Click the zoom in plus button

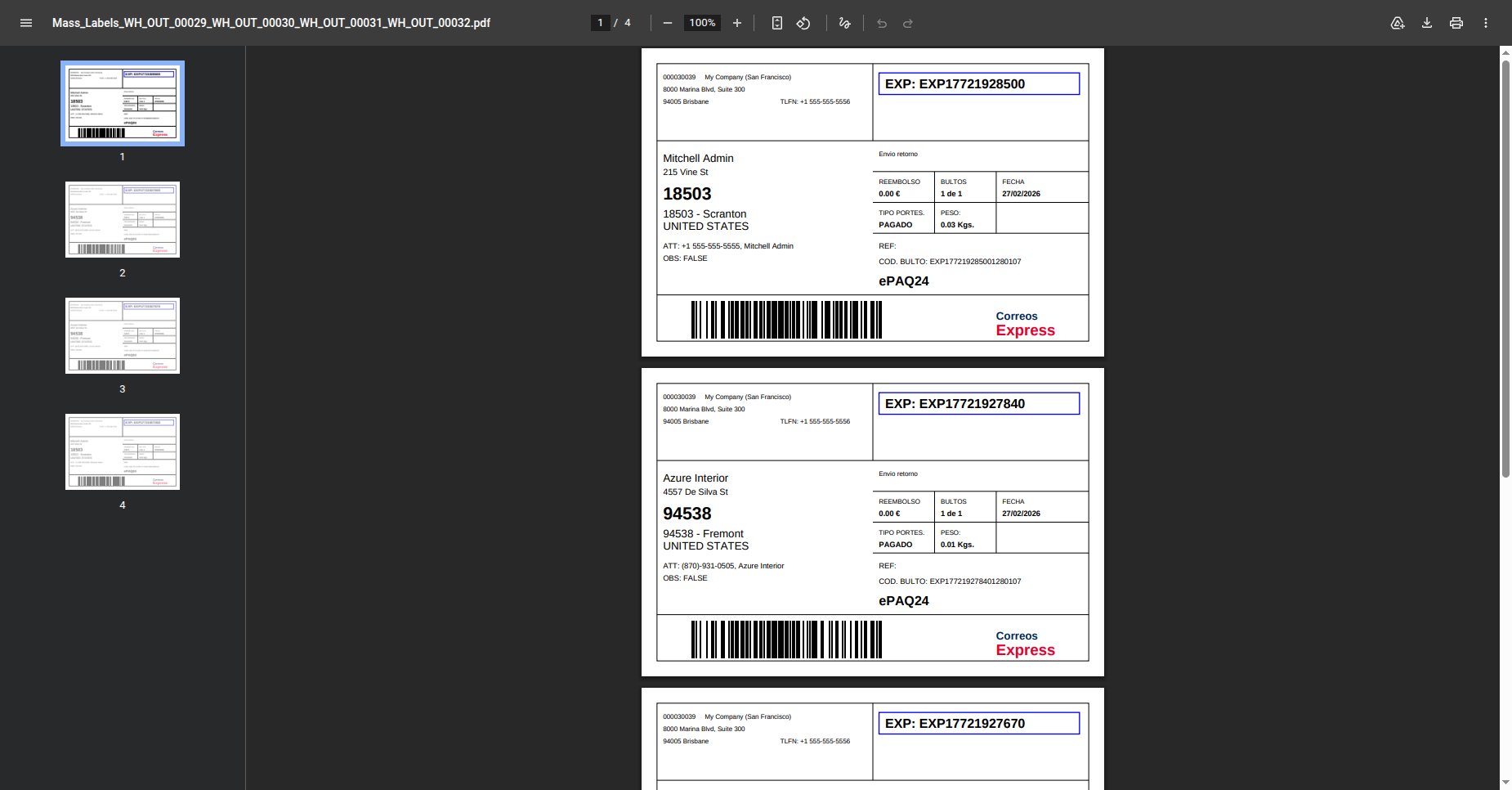737,23
